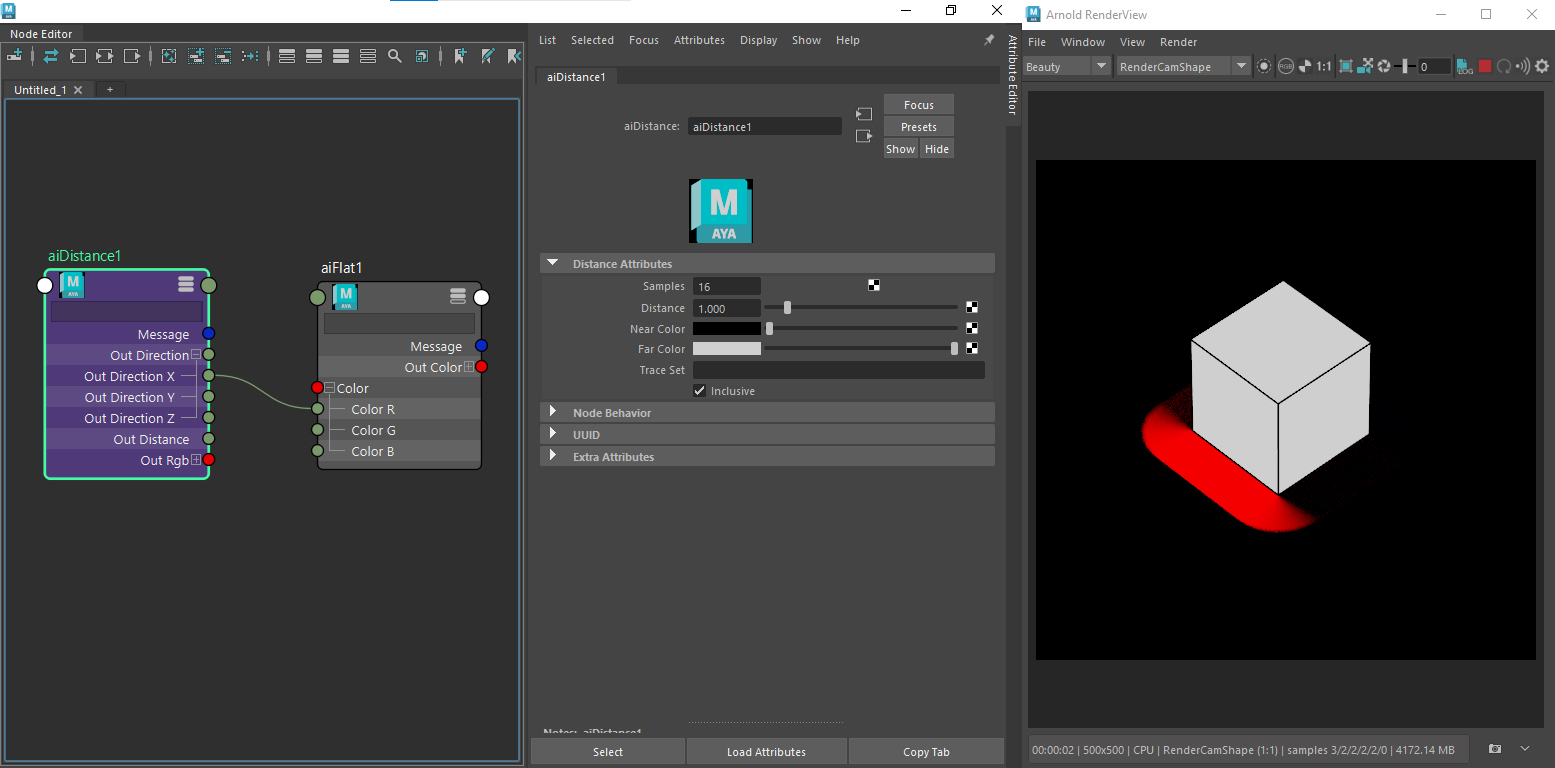Viewport: 1555px width, 768px height.
Task: Click the create bookmark icon
Action: [460, 56]
